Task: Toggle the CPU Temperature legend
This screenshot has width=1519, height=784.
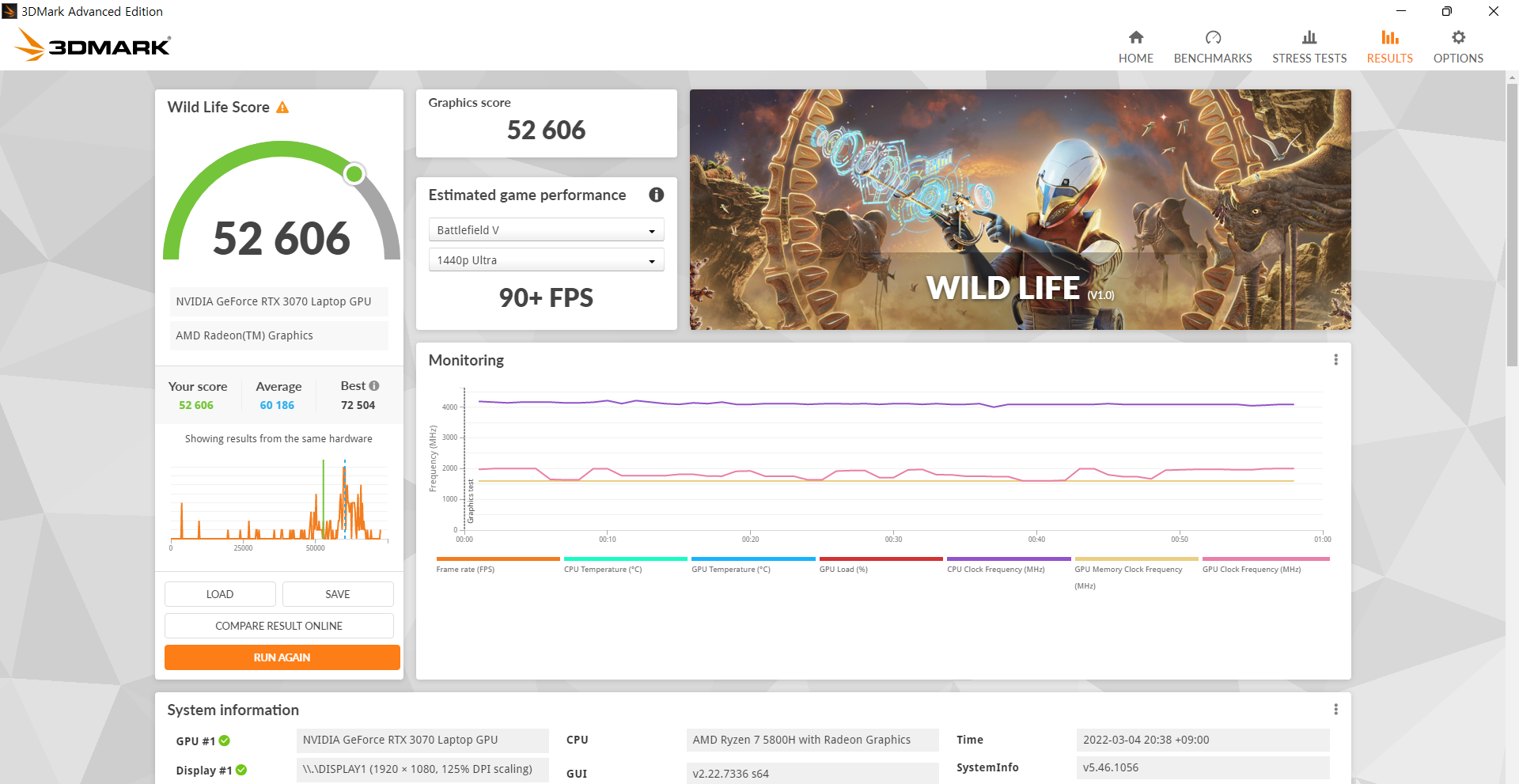Action: 625,565
